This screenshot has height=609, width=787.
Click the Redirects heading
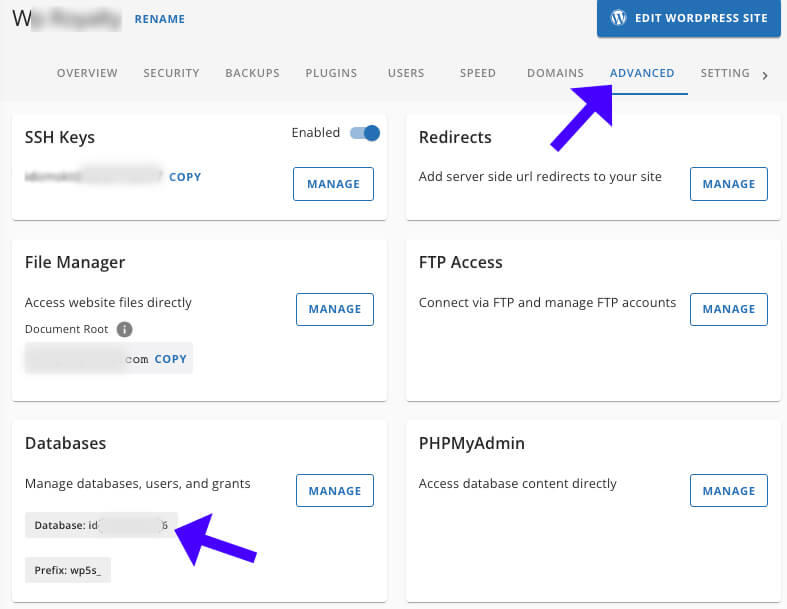tap(455, 137)
